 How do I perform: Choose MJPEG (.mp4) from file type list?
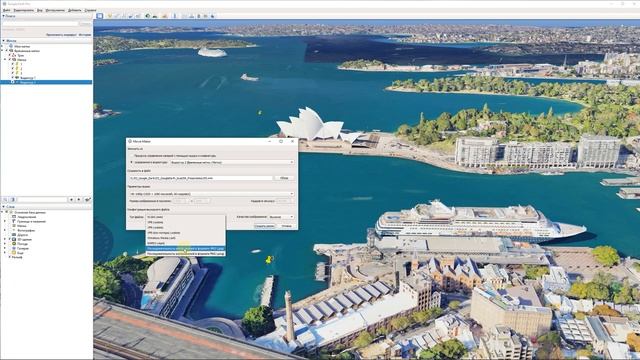[185, 243]
